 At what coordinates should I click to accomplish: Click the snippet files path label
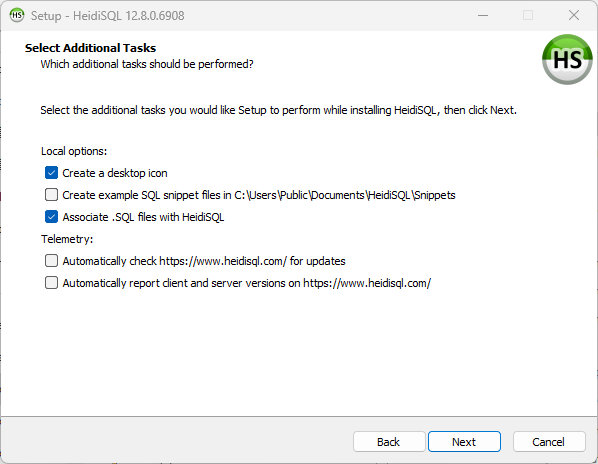[259, 195]
